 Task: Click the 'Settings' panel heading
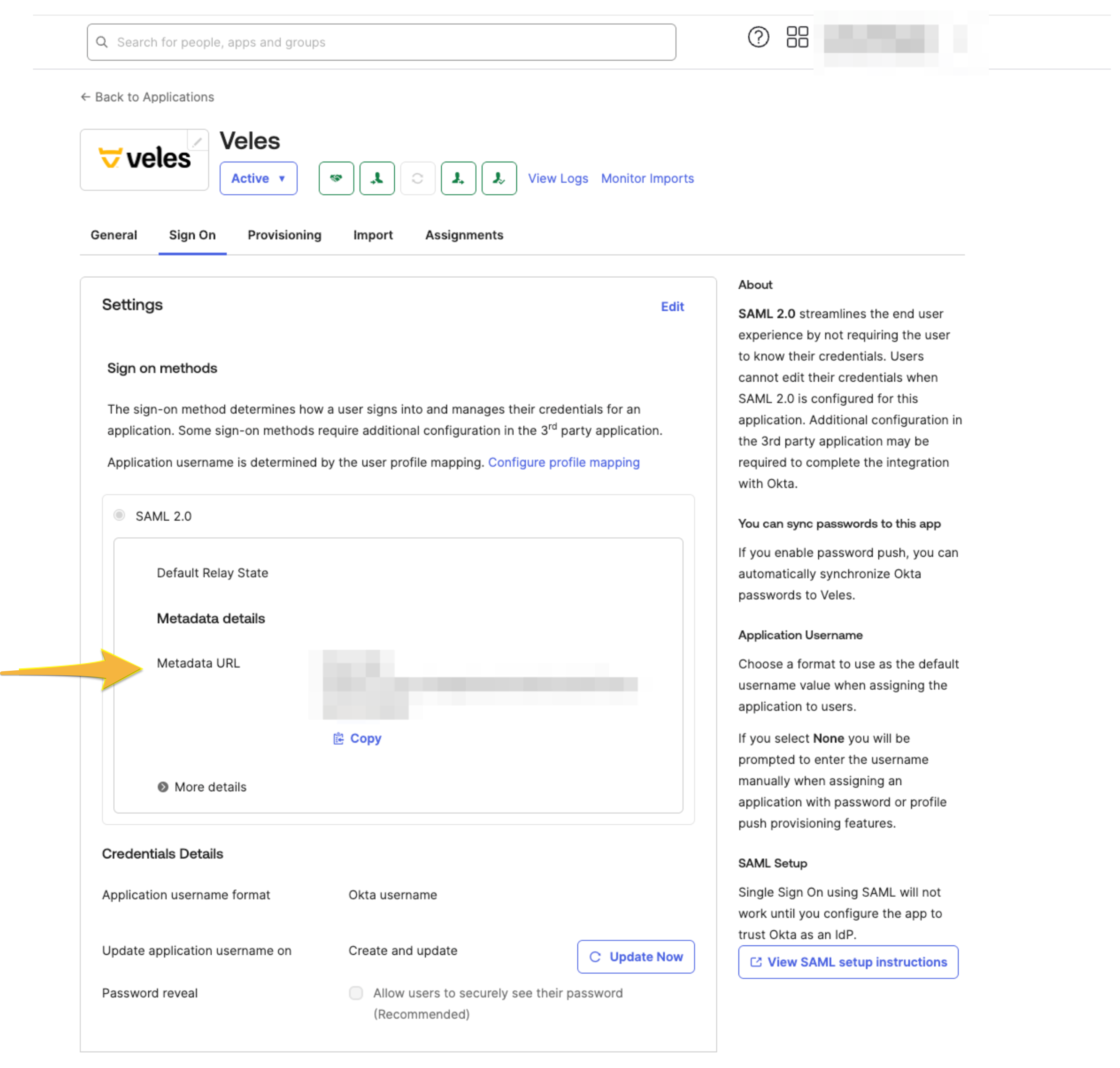click(132, 305)
